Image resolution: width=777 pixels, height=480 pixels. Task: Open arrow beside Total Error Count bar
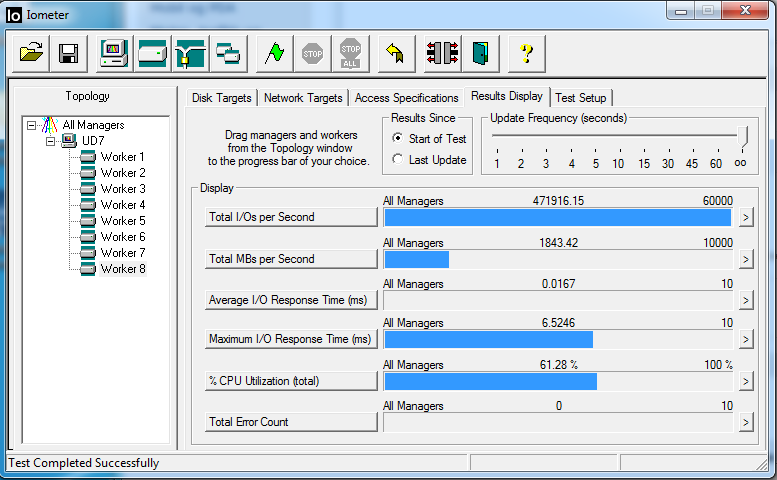point(746,423)
